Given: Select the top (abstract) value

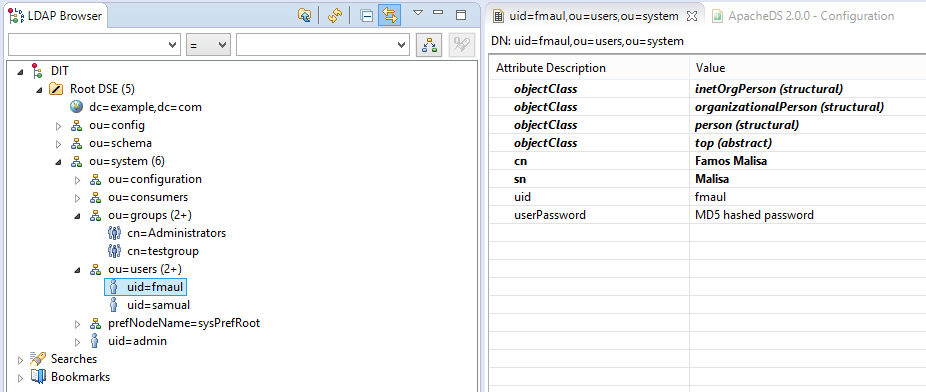Looking at the screenshot, I should [733, 143].
